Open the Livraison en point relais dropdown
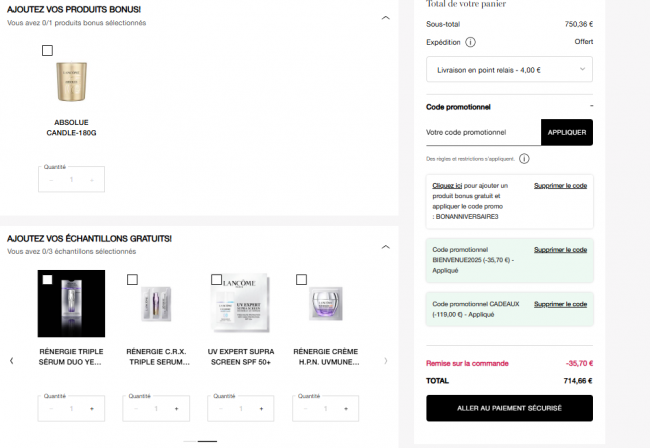The image size is (650, 448). pyautogui.click(x=509, y=70)
